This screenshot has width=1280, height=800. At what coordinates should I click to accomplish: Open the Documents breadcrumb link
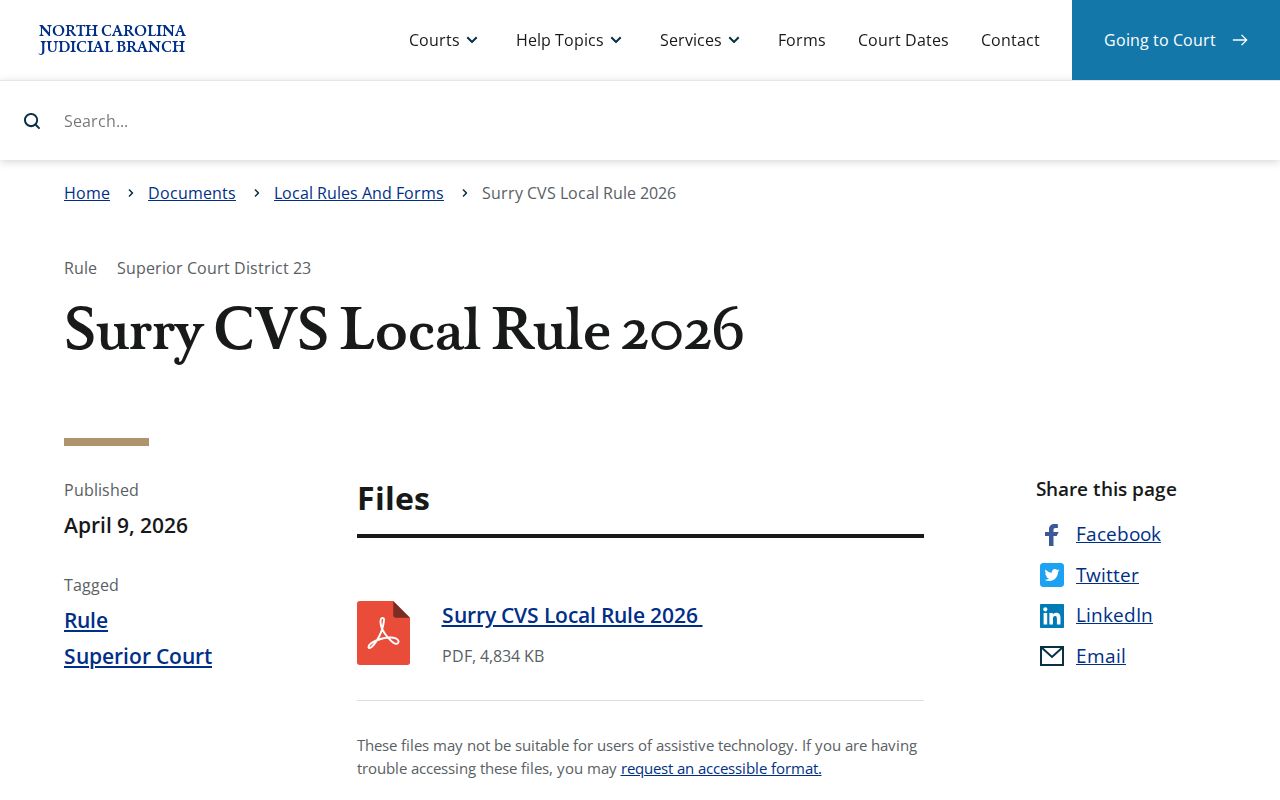[x=192, y=193]
